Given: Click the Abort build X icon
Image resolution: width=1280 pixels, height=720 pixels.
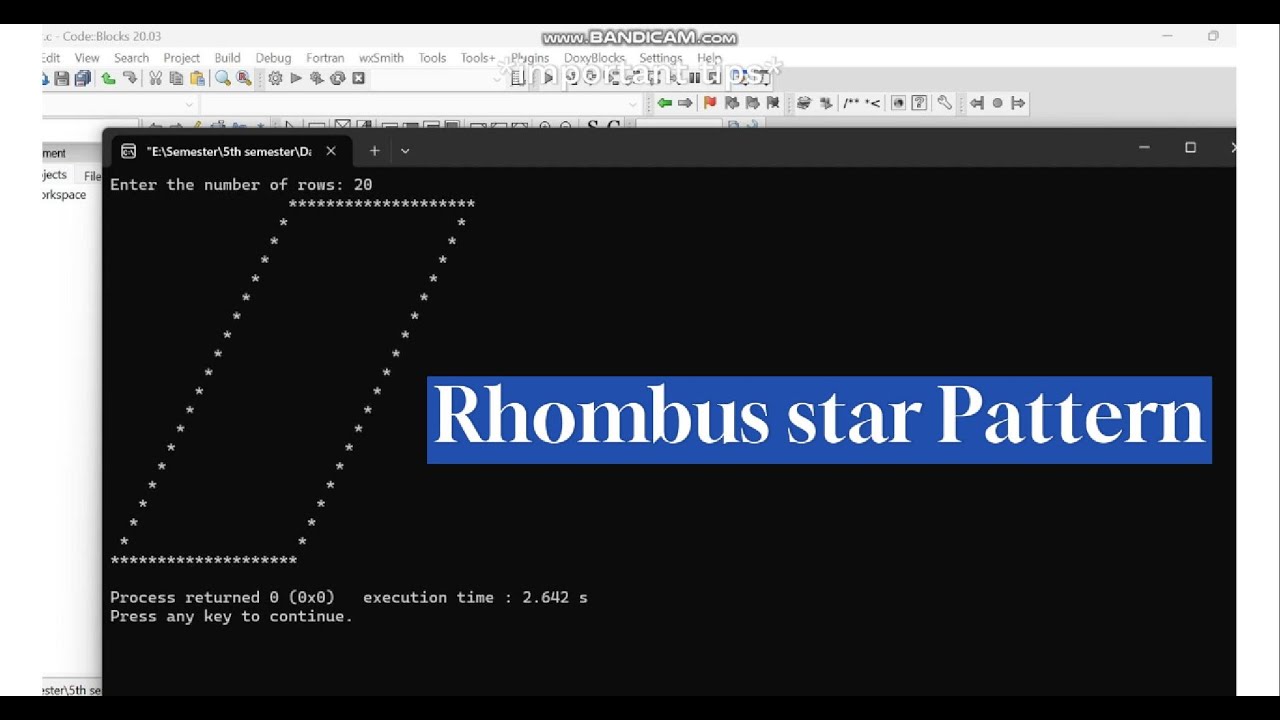Looking at the screenshot, I should pos(358,78).
